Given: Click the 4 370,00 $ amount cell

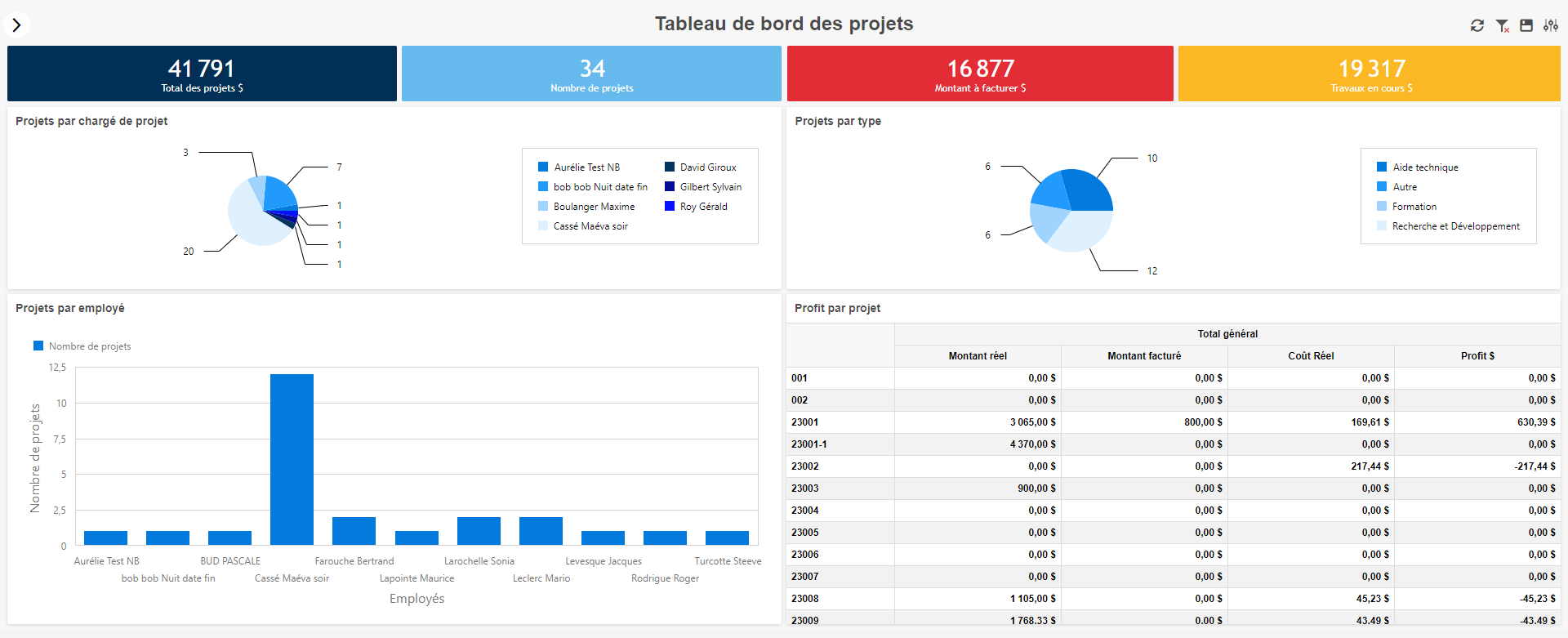Looking at the screenshot, I should (978, 444).
